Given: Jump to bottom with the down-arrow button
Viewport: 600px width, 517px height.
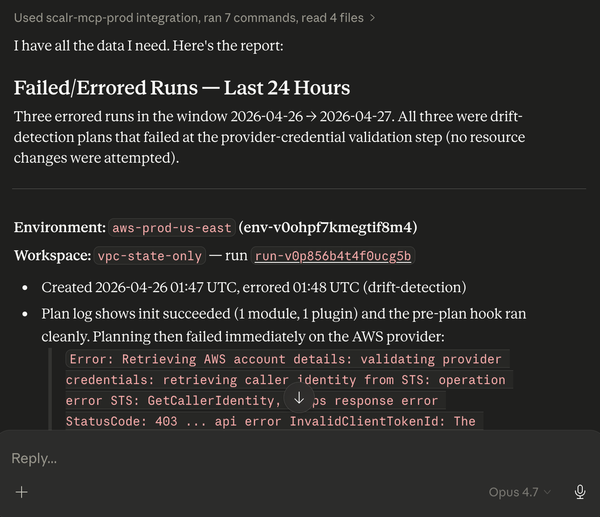Looking at the screenshot, I should point(299,398).
